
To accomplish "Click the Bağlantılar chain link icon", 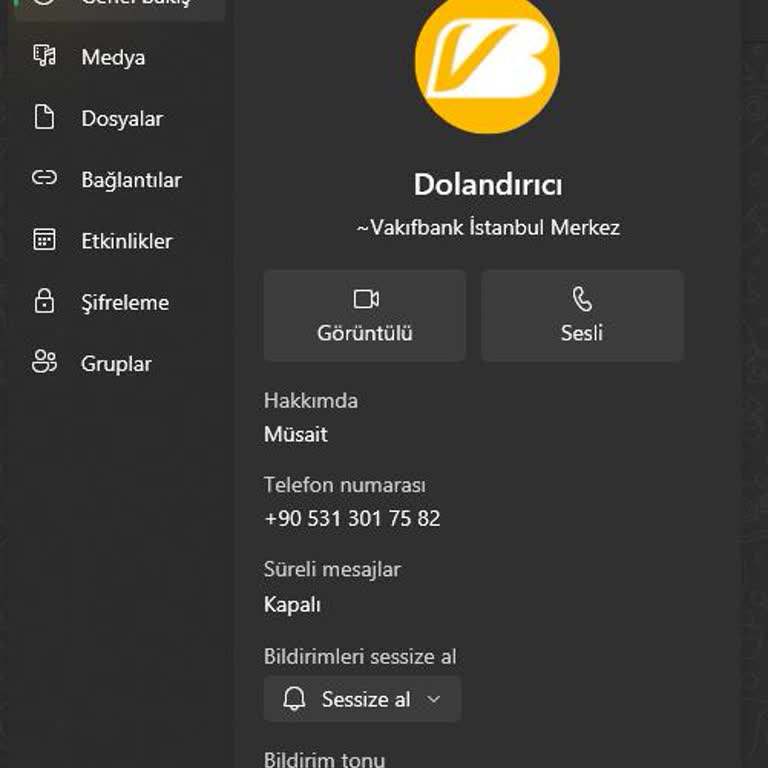I will pos(44,178).
